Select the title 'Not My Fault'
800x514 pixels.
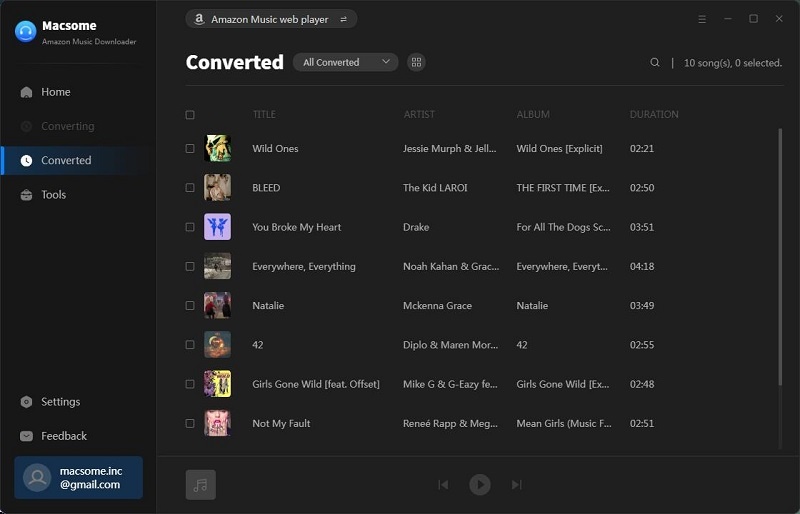pos(281,424)
